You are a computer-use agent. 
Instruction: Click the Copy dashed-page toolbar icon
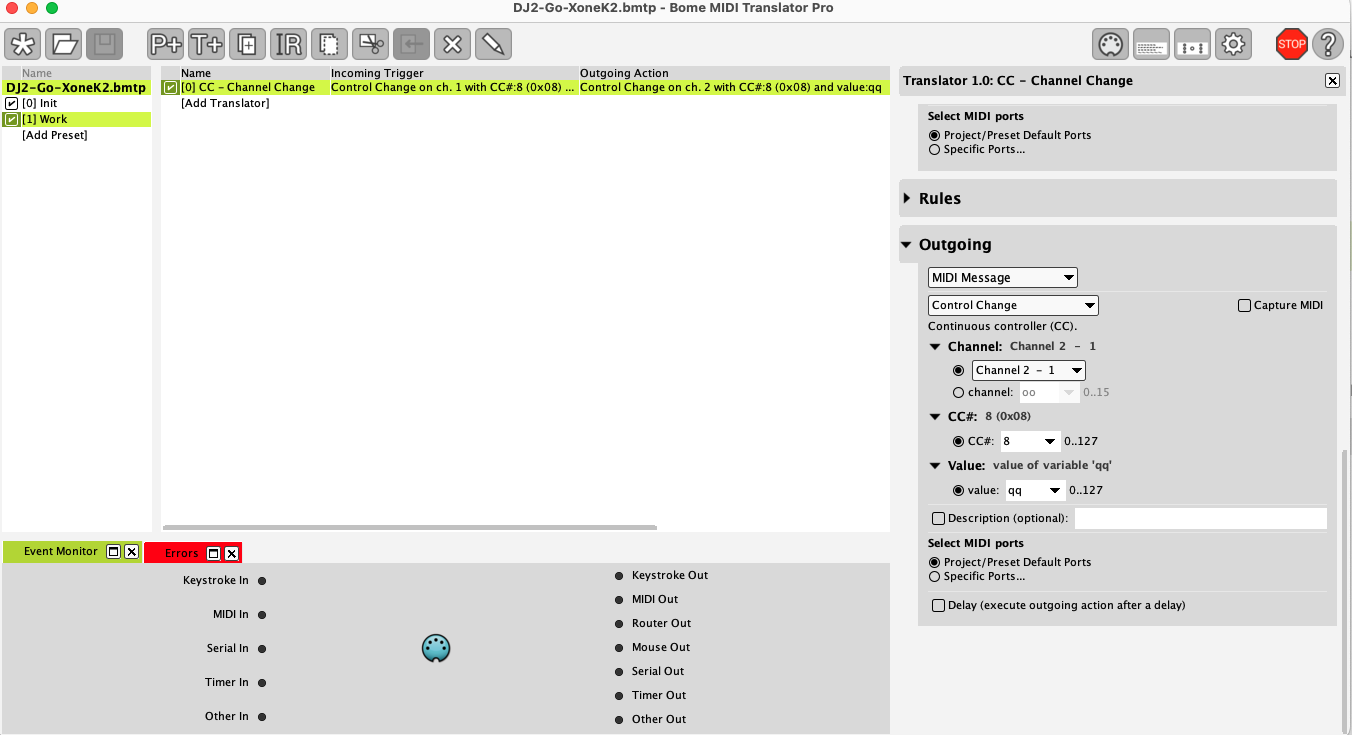329,44
